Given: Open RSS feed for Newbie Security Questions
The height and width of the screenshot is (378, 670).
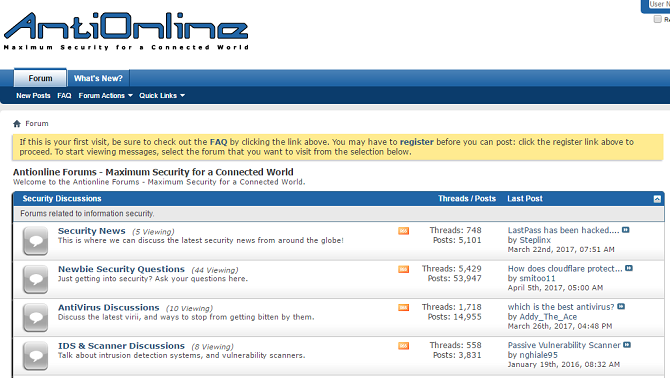Looking at the screenshot, I should (x=403, y=270).
